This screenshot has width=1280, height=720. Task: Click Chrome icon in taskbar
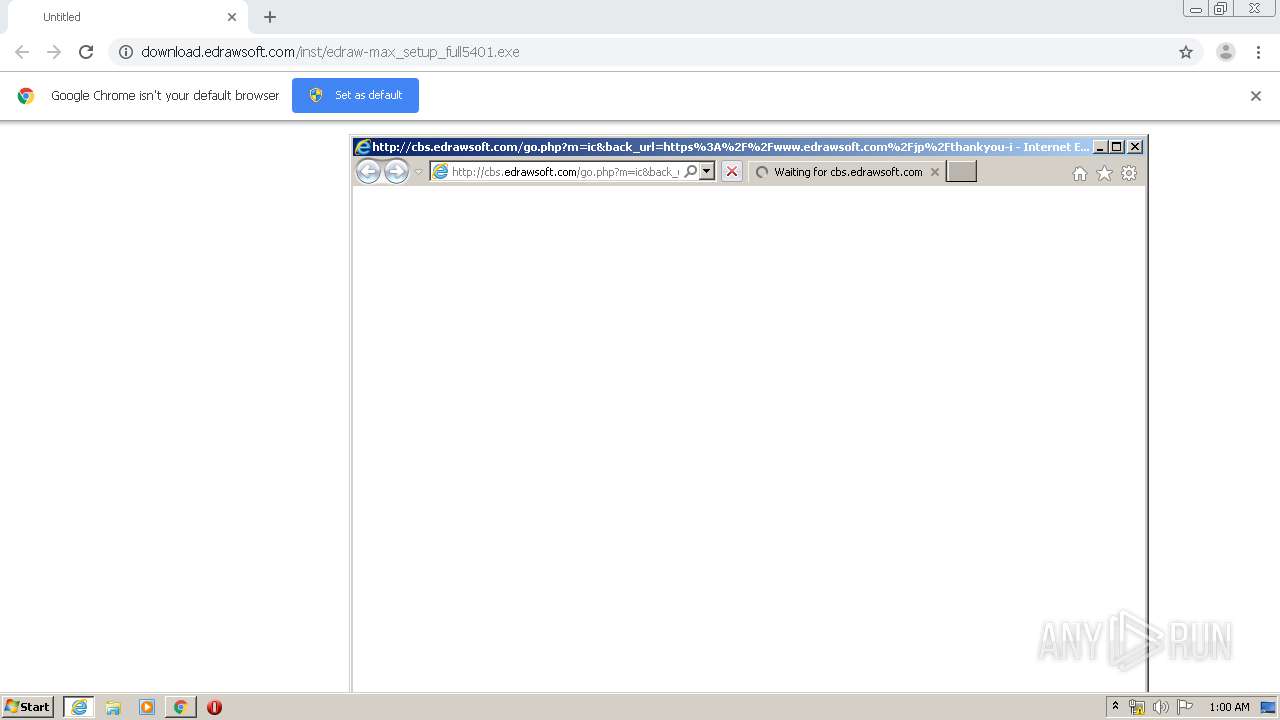180,707
